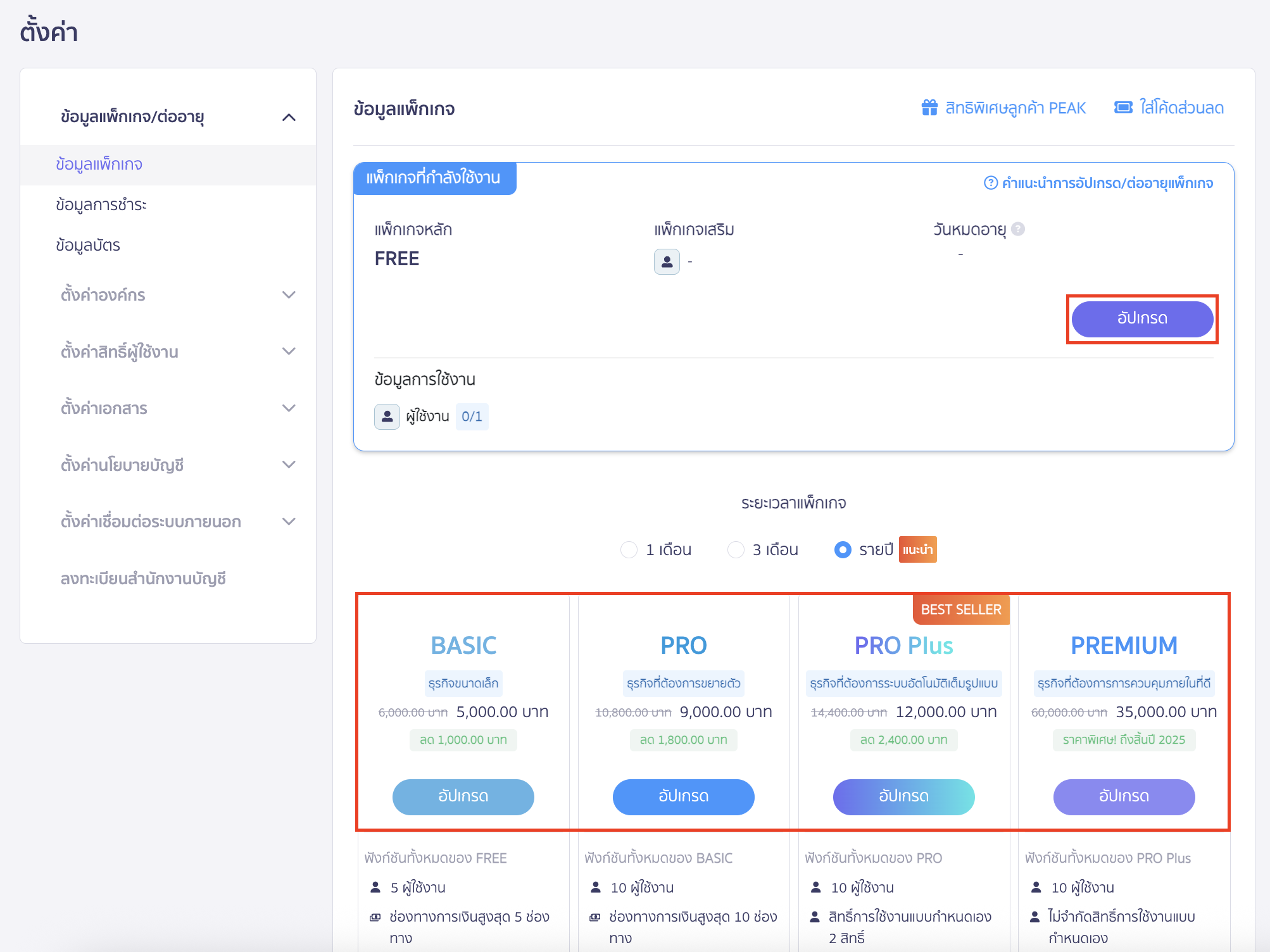
Task: Click the payment channel icon in BASIC features
Action: [374, 916]
